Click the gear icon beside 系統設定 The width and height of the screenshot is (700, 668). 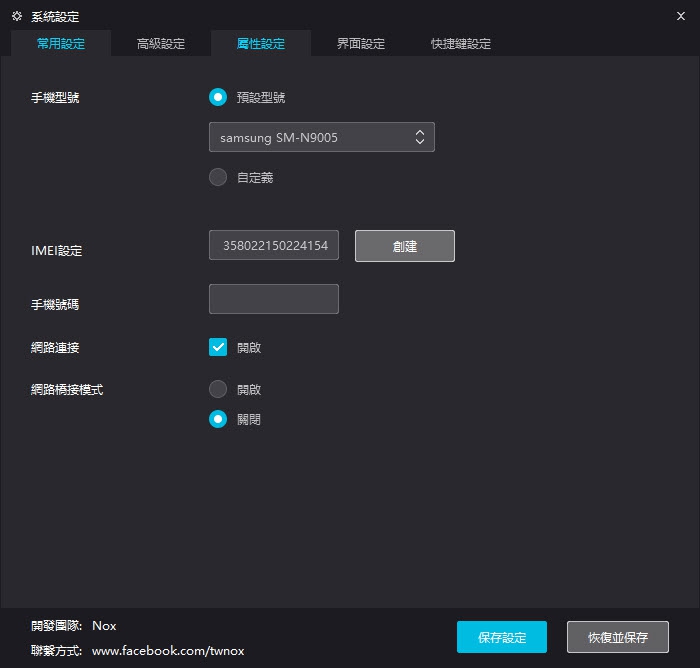(17, 17)
